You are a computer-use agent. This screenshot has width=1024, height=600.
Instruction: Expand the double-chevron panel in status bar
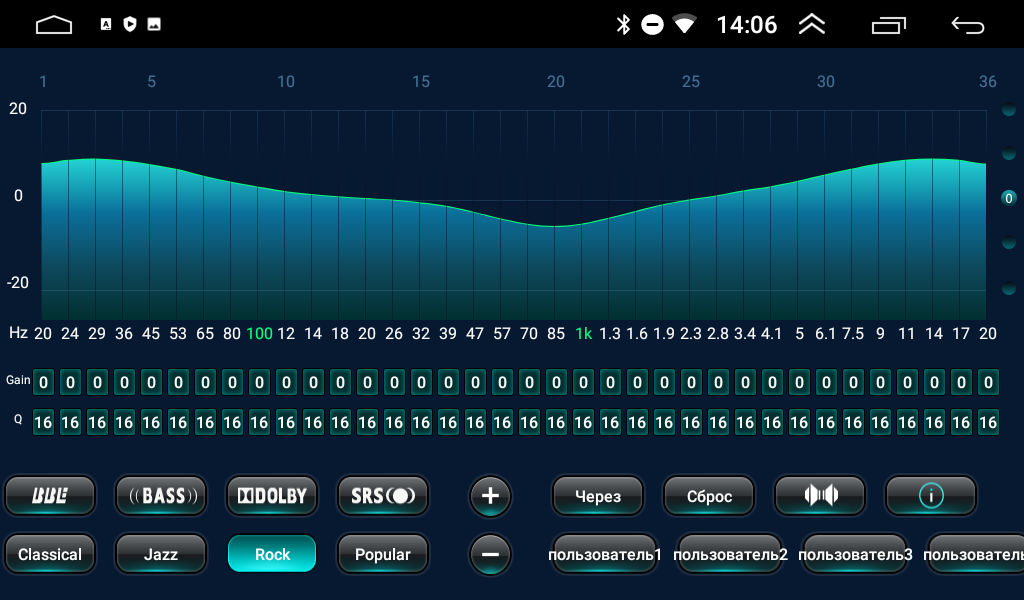tap(812, 25)
